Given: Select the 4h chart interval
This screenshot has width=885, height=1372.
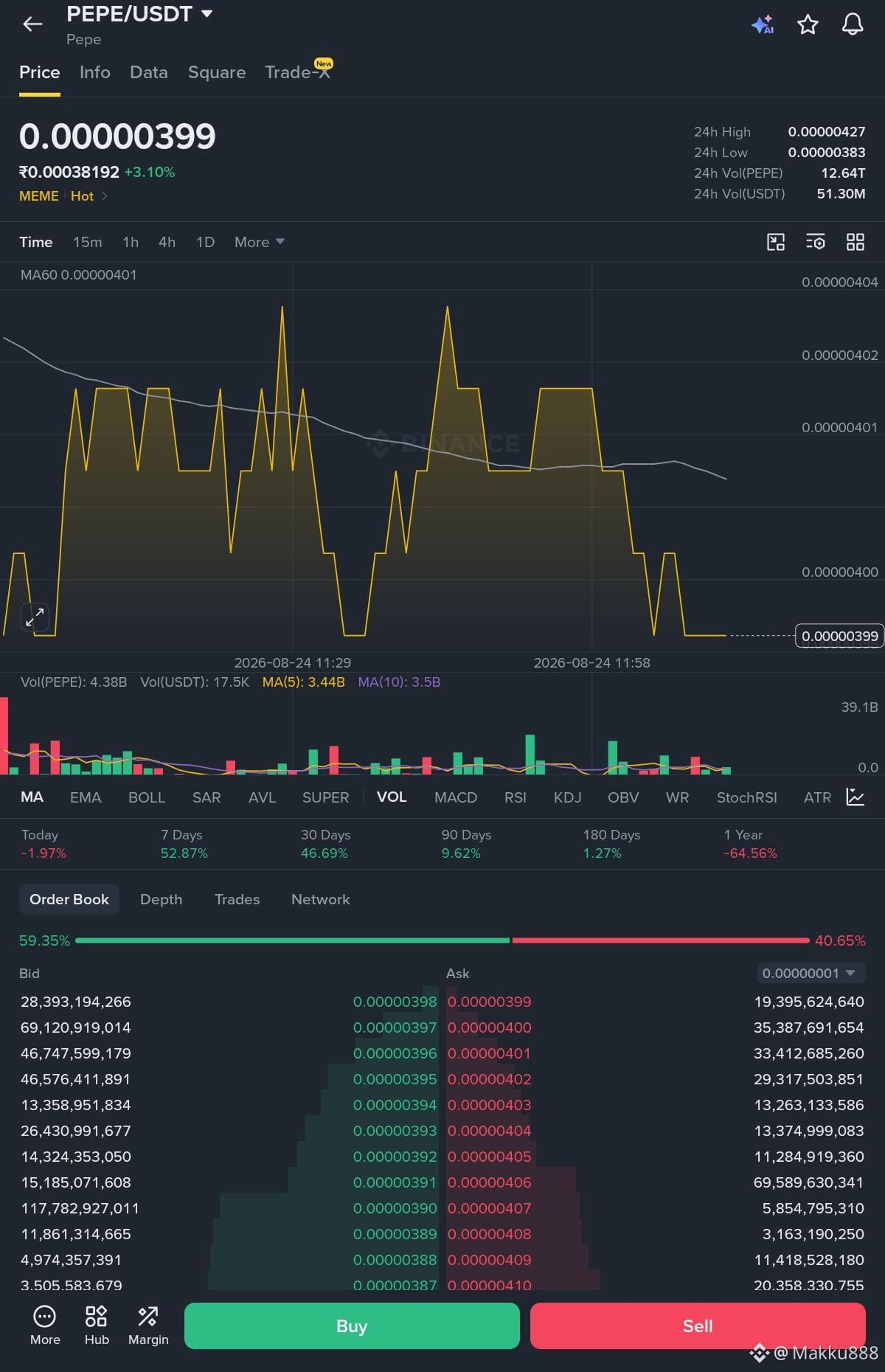Looking at the screenshot, I should (167, 242).
